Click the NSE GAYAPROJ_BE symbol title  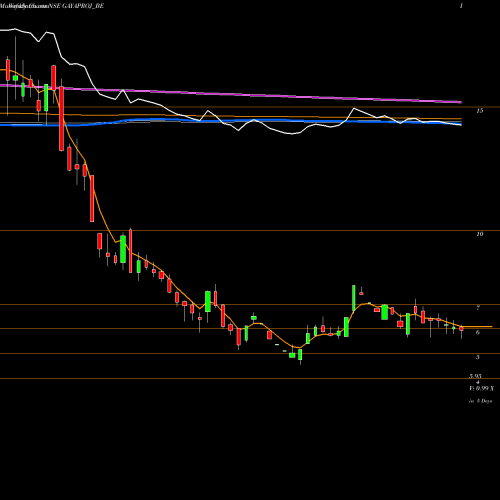coord(76,6)
